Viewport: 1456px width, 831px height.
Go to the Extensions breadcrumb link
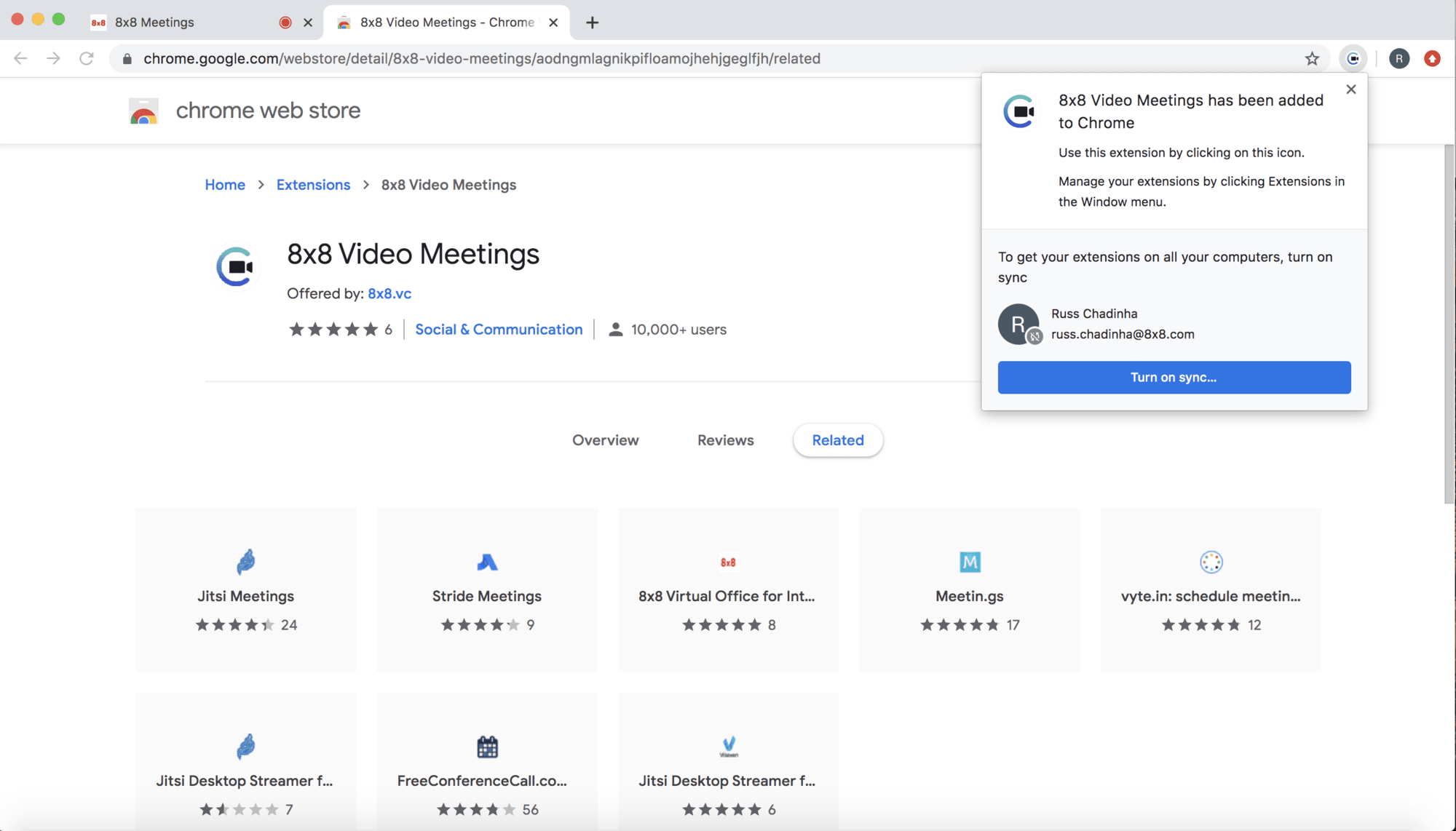pos(313,185)
